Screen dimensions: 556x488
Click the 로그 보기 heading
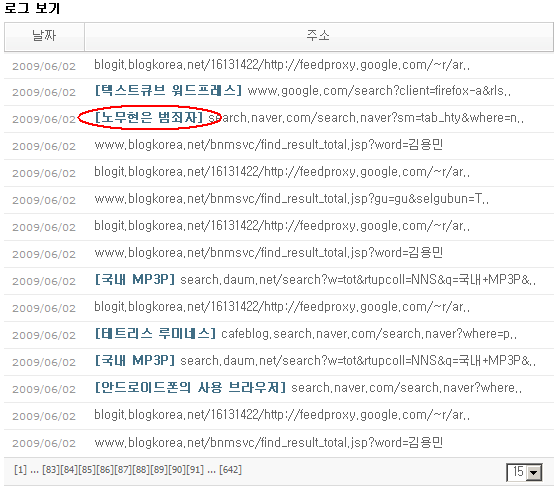[32, 8]
